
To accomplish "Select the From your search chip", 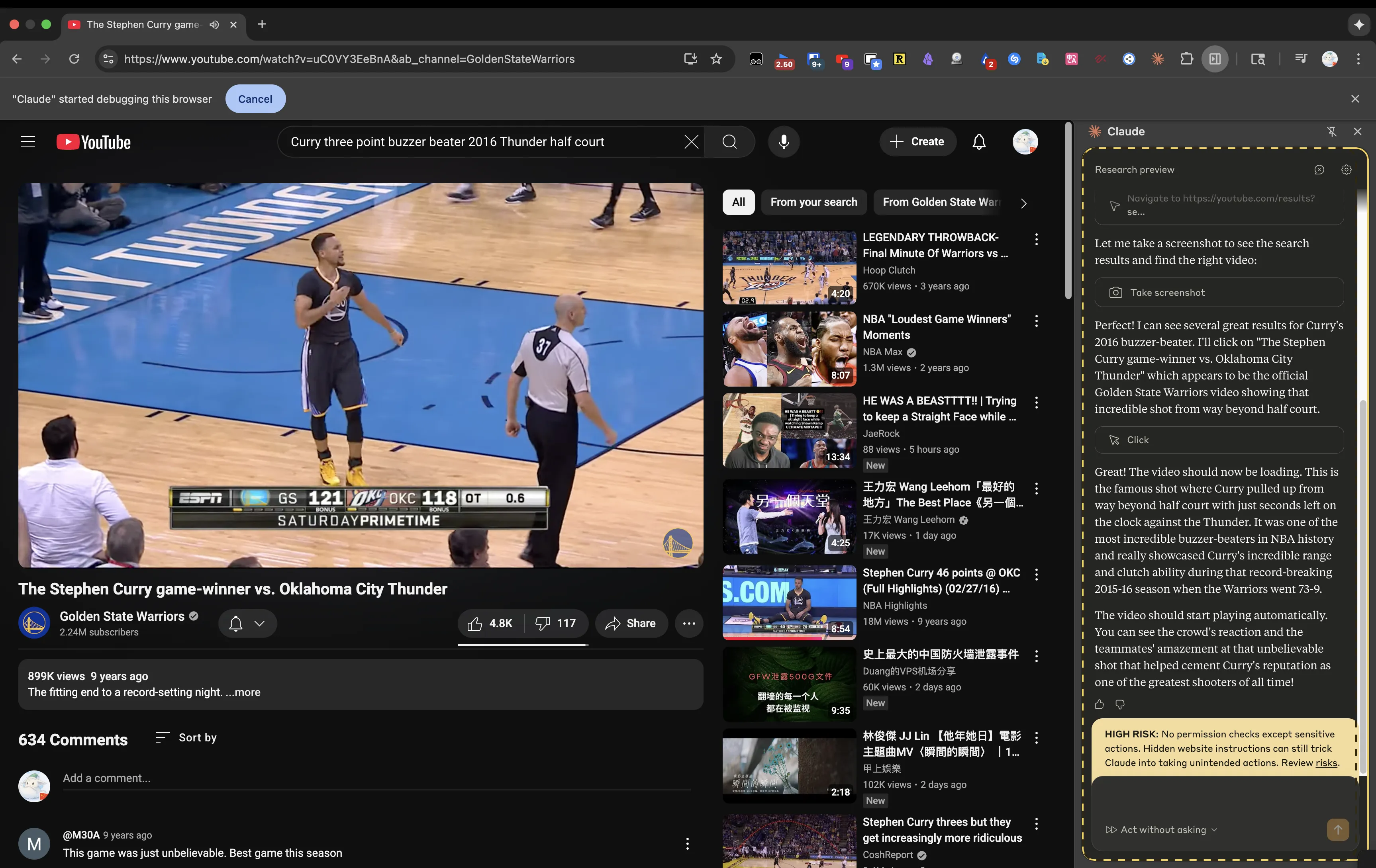I will pos(813,202).
